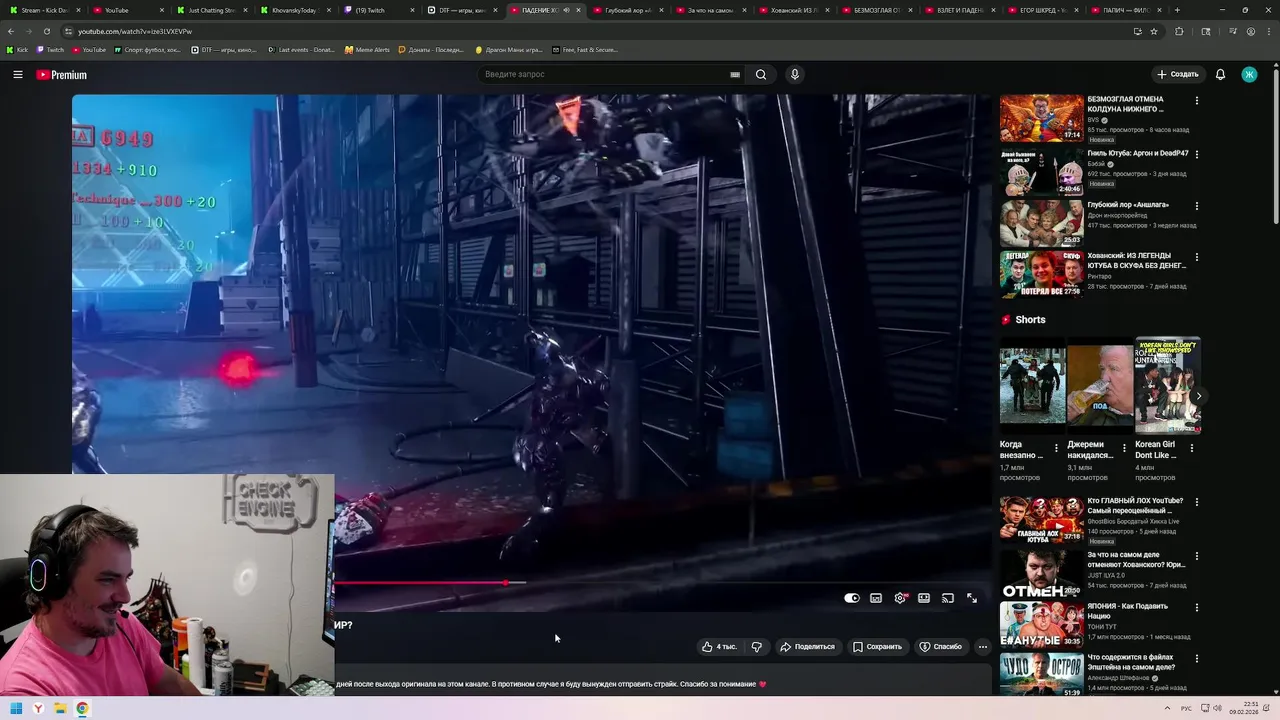Open thumbnail of БЕЗМОЗГЛАЯ ОТМЕНА КОЛДУНА video
This screenshot has width=1280, height=720.
click(x=1041, y=118)
